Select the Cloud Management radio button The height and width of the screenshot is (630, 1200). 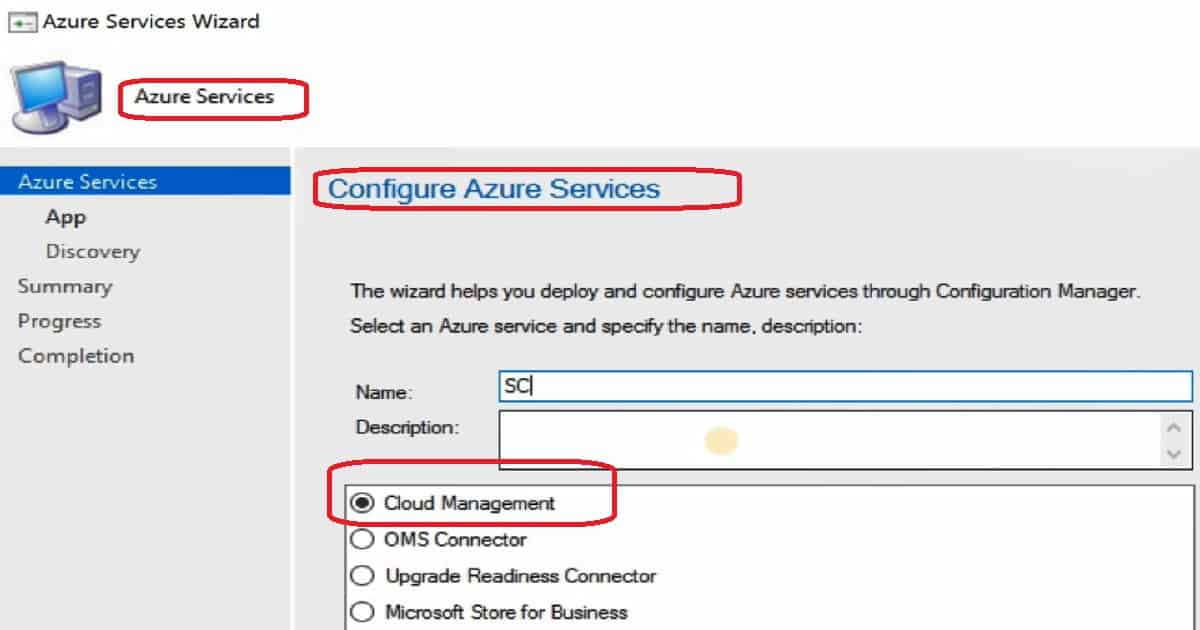coord(364,503)
